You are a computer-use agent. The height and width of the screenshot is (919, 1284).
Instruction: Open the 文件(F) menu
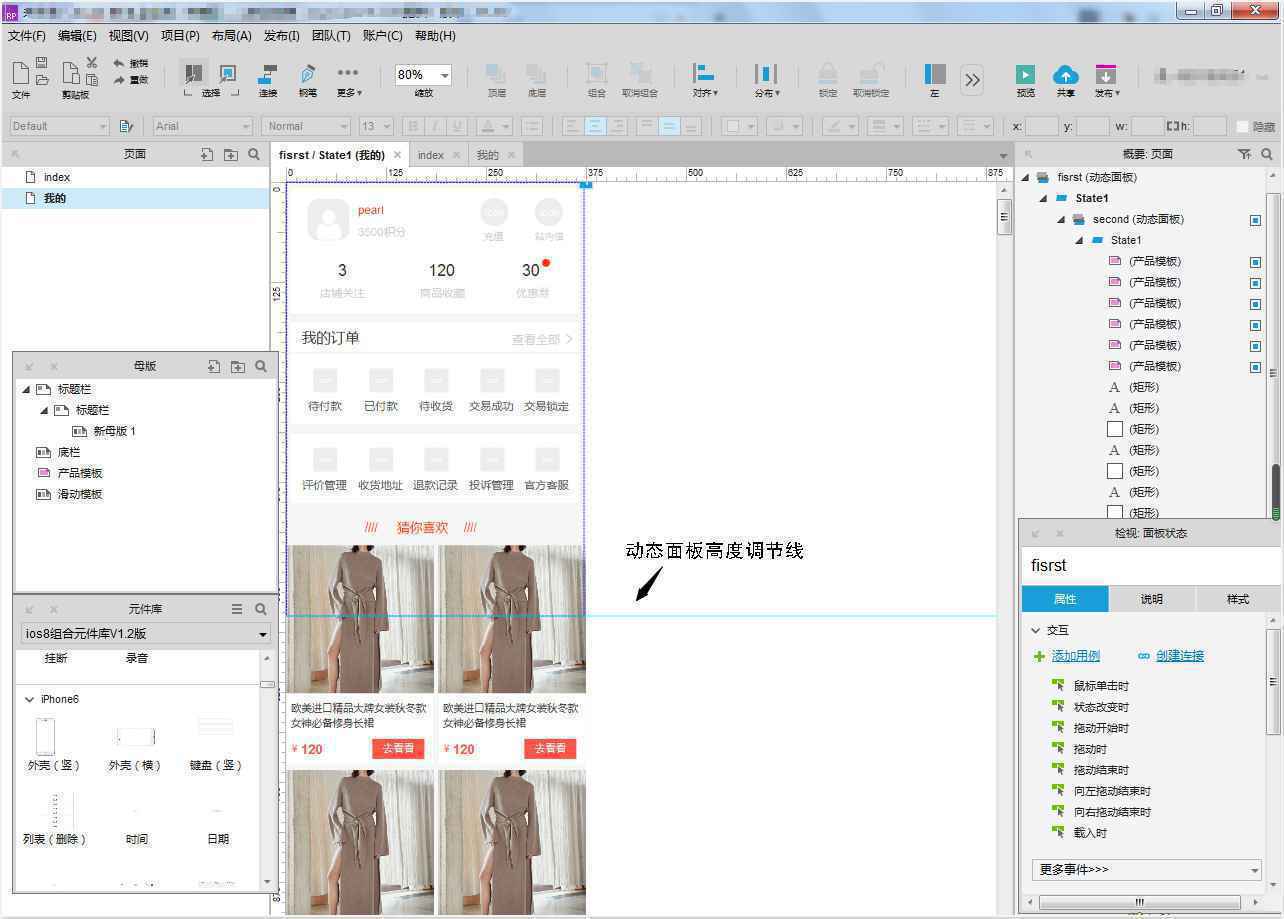point(27,36)
